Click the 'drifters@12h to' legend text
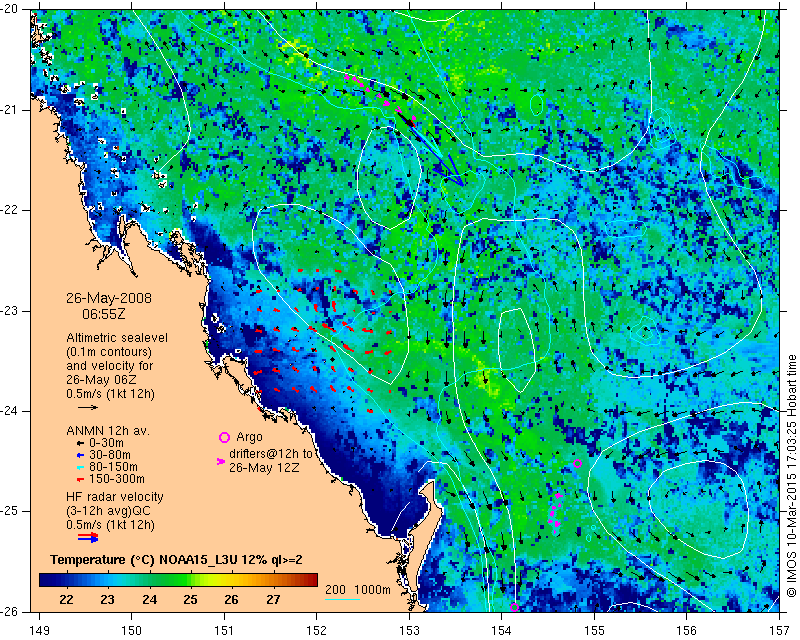Viewport: 800px width, 640px height. pos(270,454)
